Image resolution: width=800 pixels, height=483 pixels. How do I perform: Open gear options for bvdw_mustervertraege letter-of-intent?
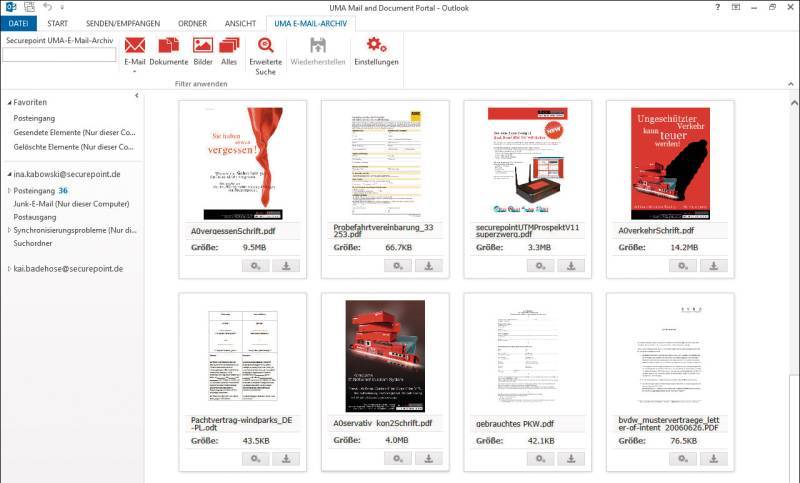click(683, 459)
